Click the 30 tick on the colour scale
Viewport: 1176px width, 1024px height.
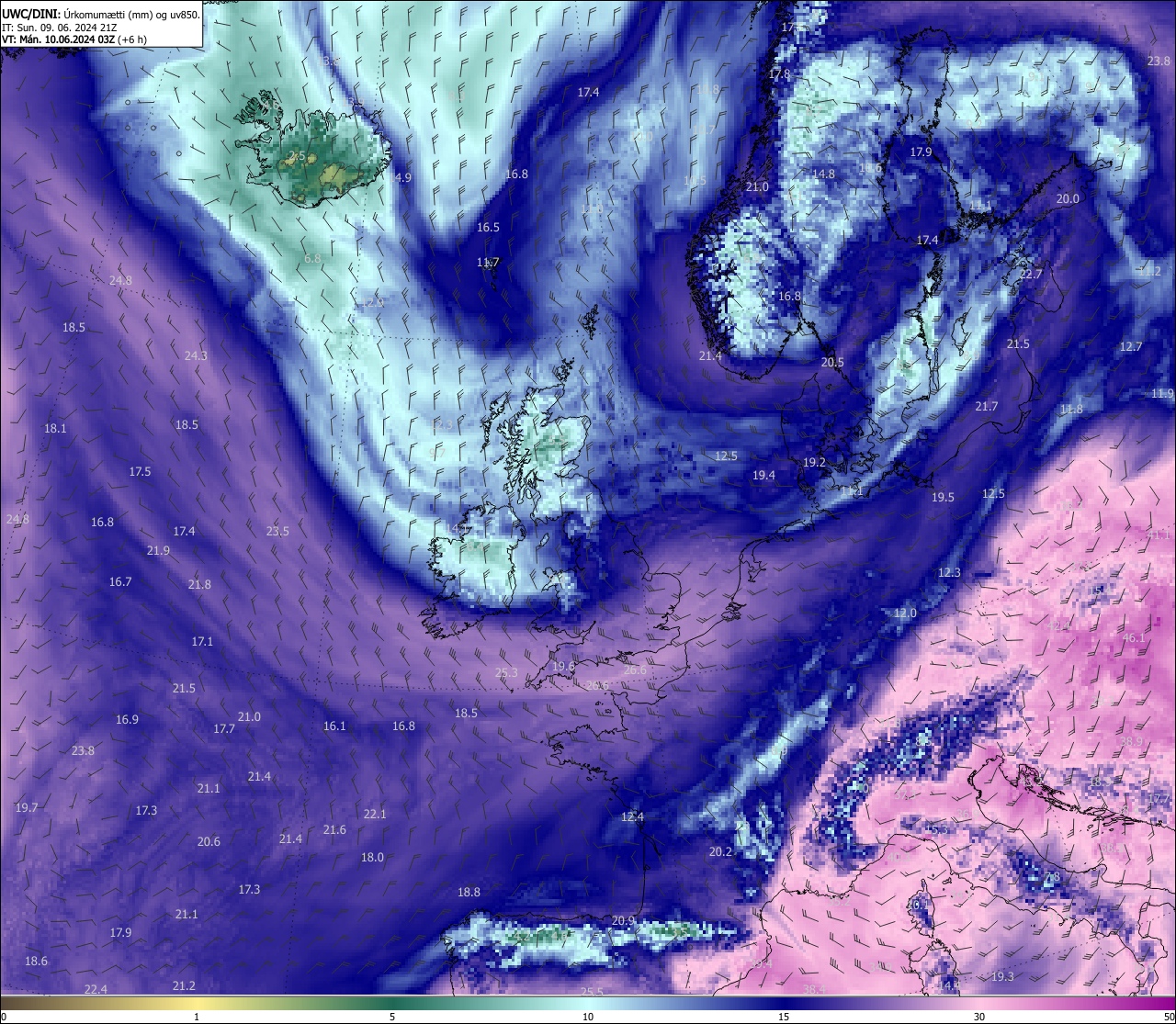(979, 1017)
